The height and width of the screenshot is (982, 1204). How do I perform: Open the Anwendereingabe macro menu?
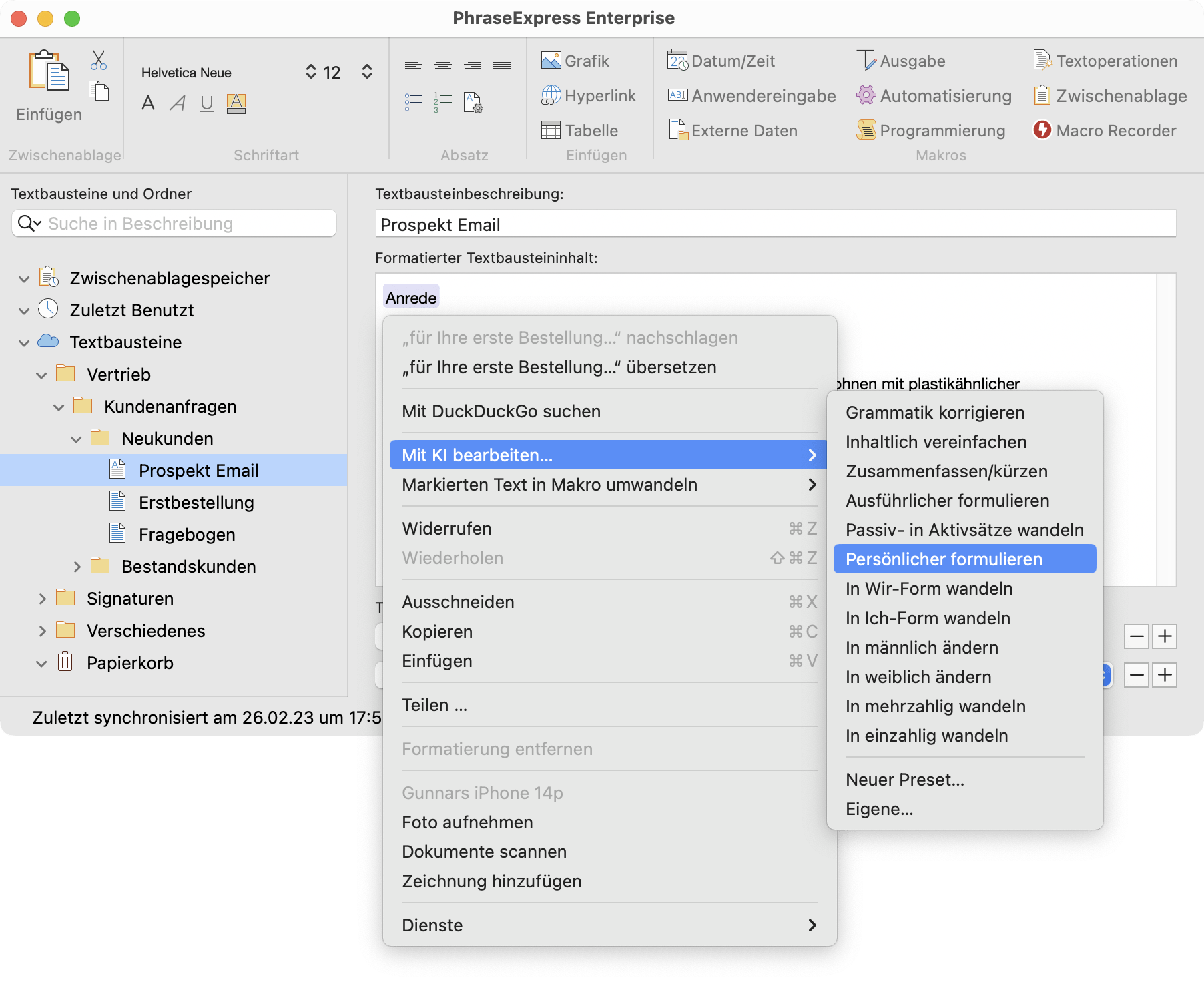coord(751,95)
